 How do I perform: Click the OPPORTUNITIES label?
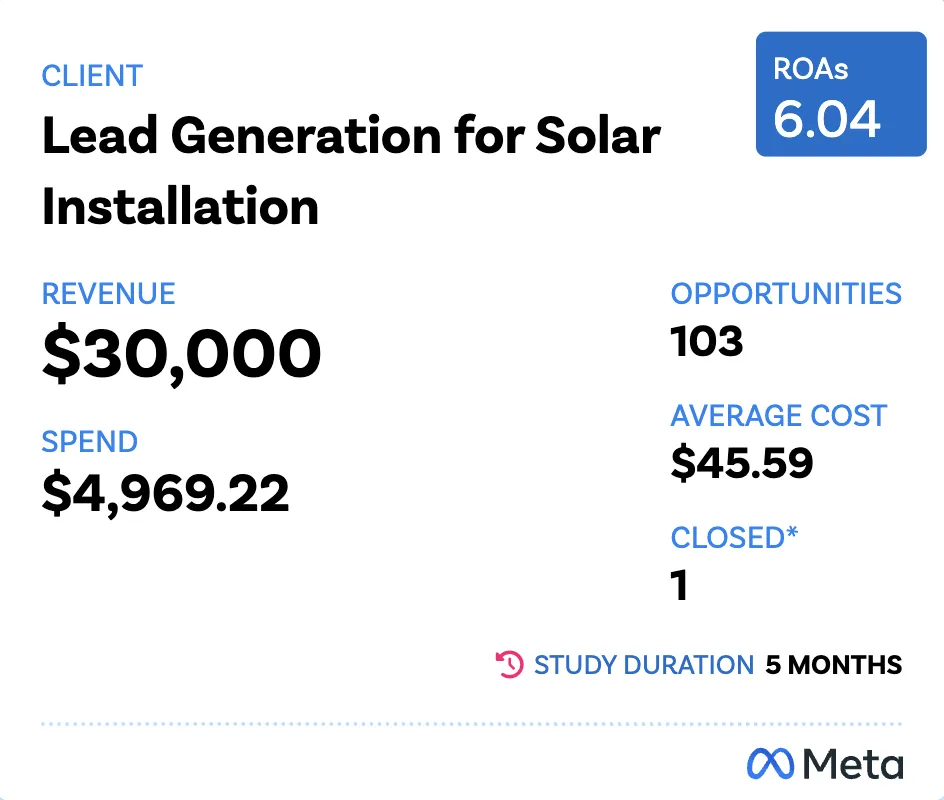click(x=786, y=294)
